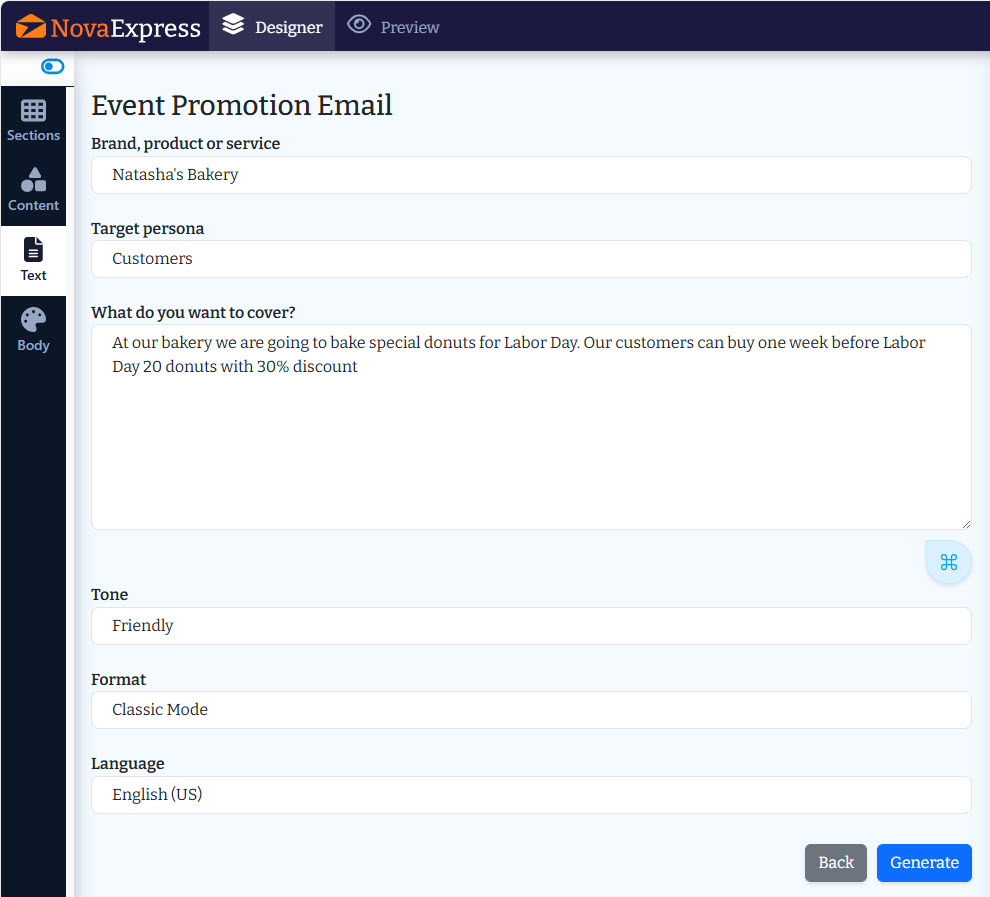Viewport: 990px width, 897px height.
Task: Click the command symbol floating button
Action: pos(948,562)
